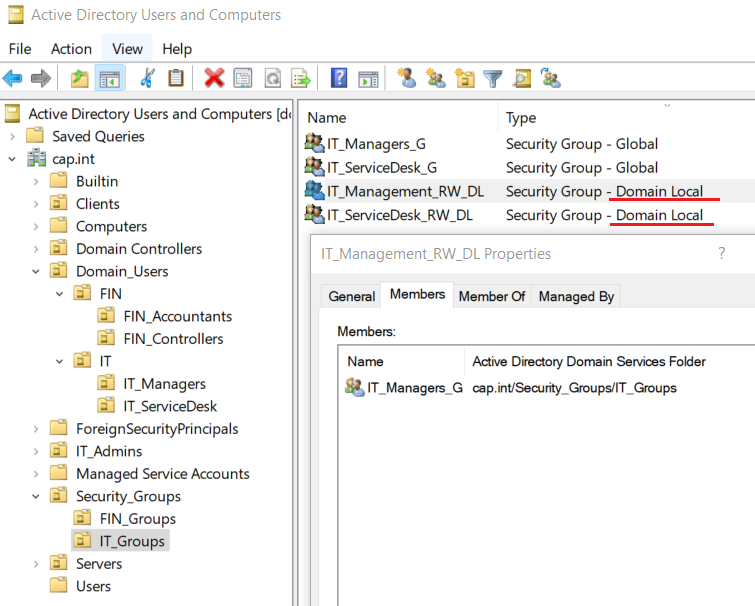Click Add to group toolbar icon

coord(550,78)
